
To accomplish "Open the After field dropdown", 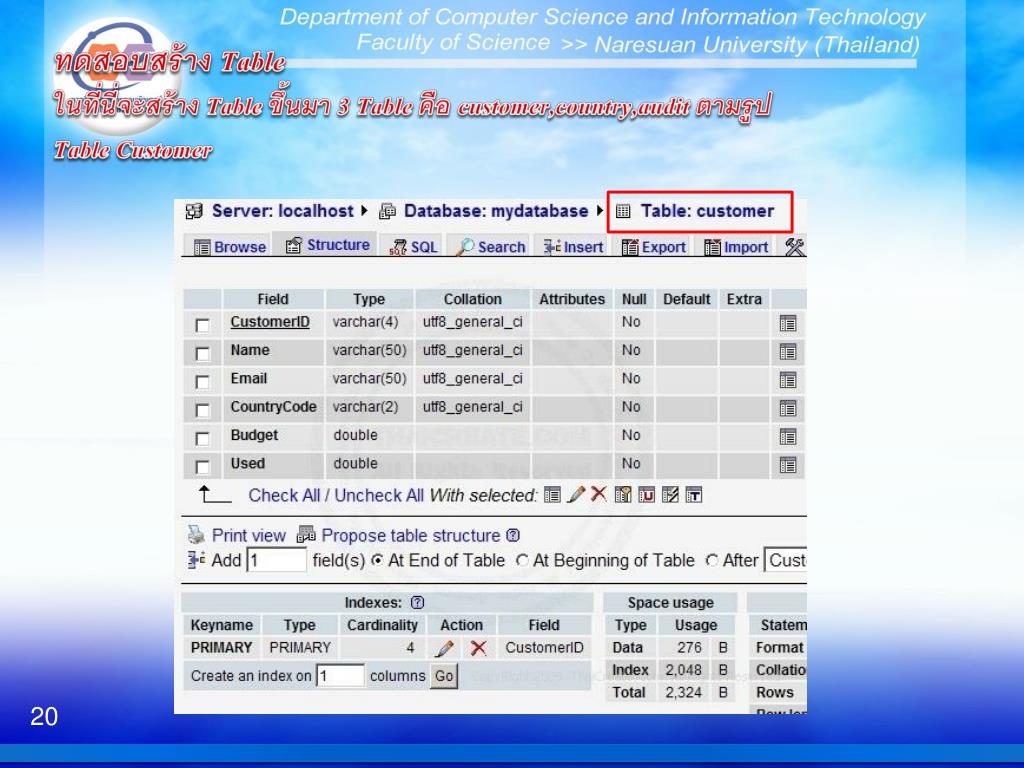I will (786, 560).
